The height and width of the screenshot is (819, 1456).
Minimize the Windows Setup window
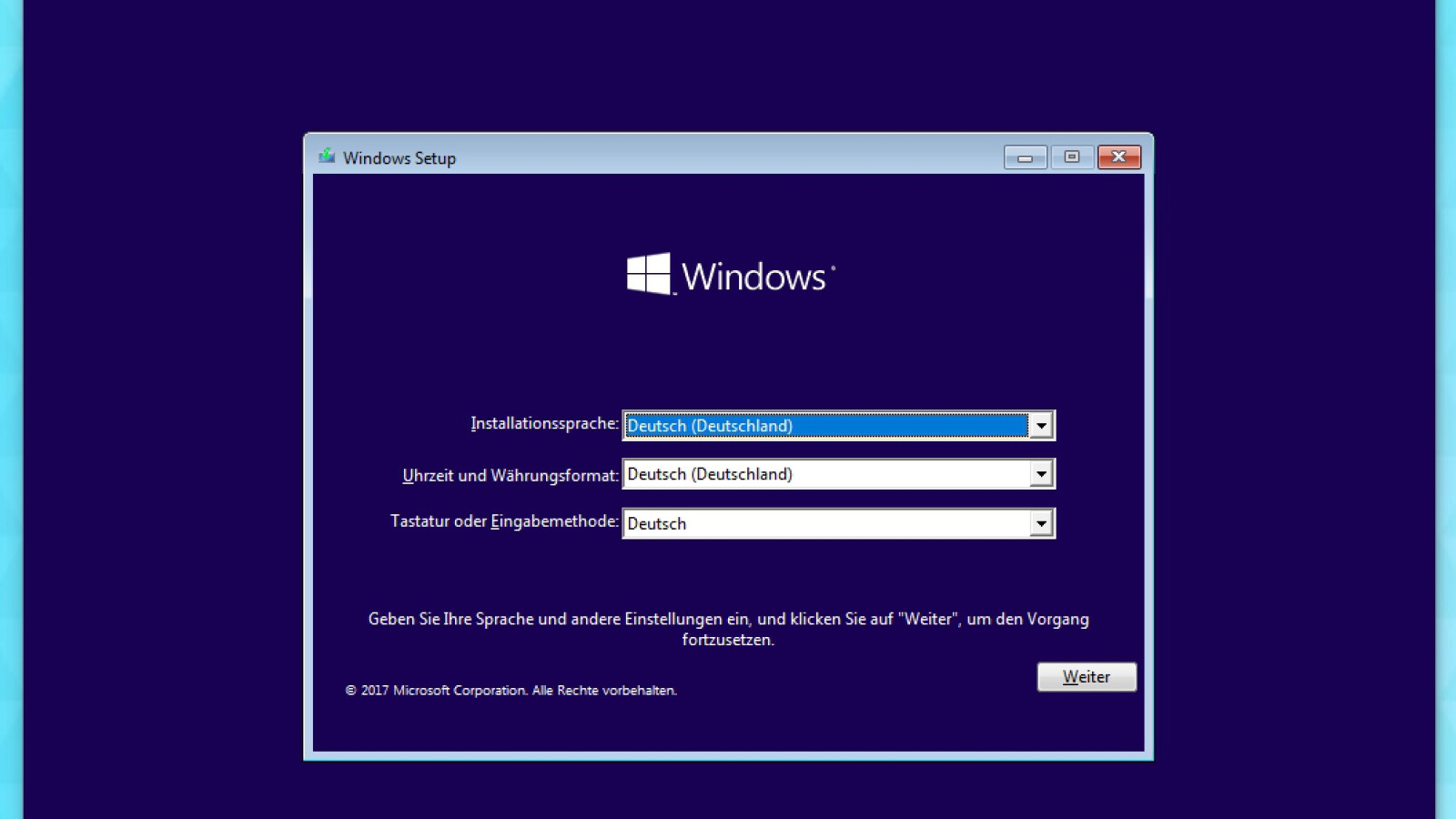pyautogui.click(x=1025, y=157)
